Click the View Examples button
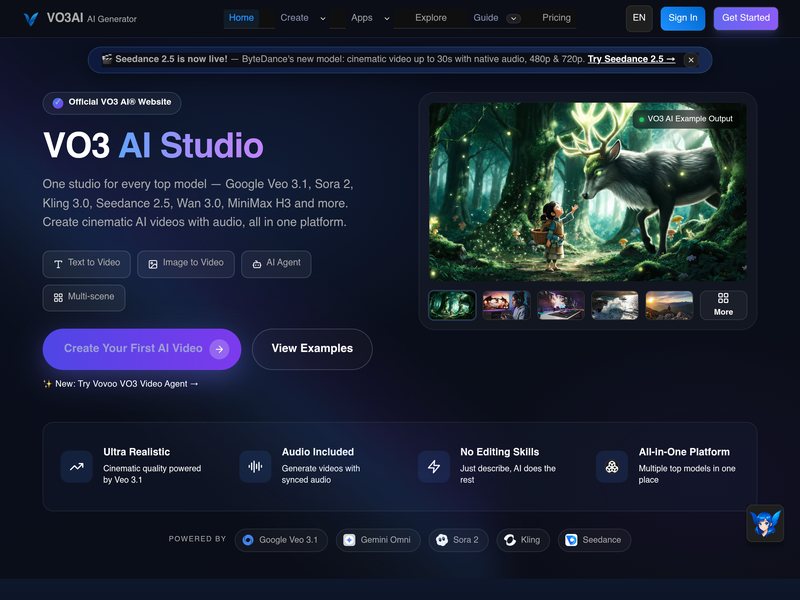 312,349
